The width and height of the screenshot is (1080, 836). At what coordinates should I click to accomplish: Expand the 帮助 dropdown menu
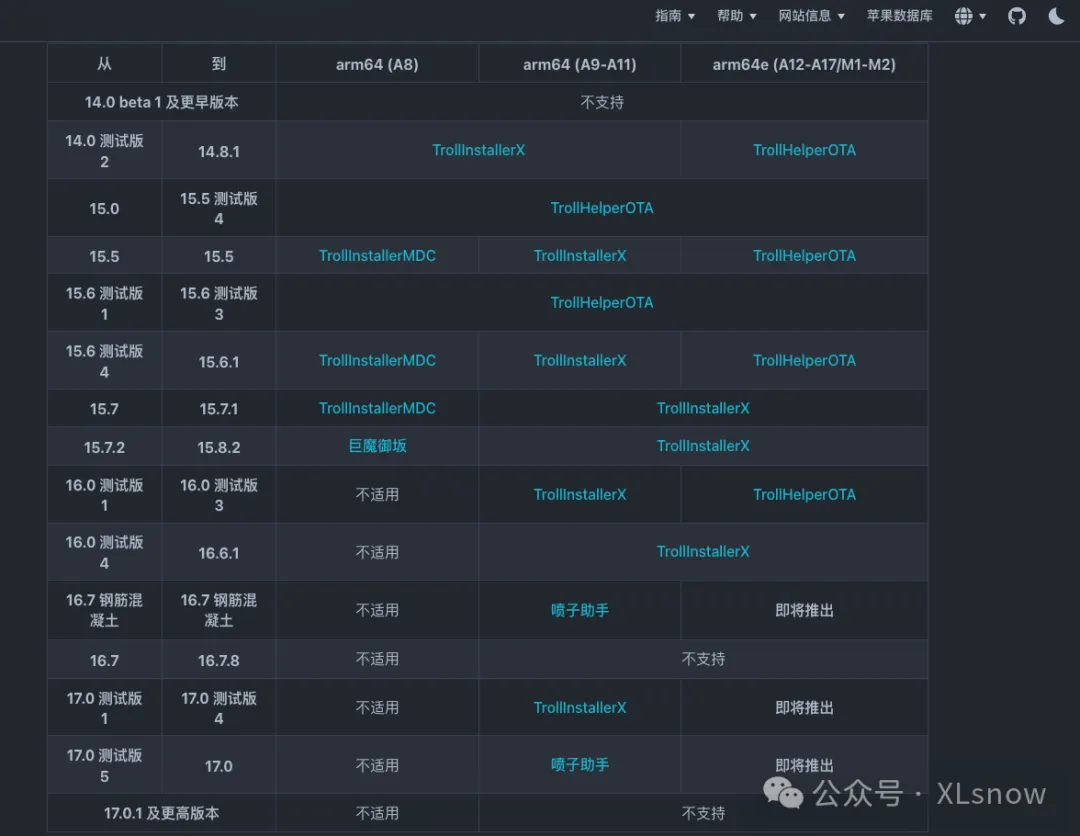[737, 16]
